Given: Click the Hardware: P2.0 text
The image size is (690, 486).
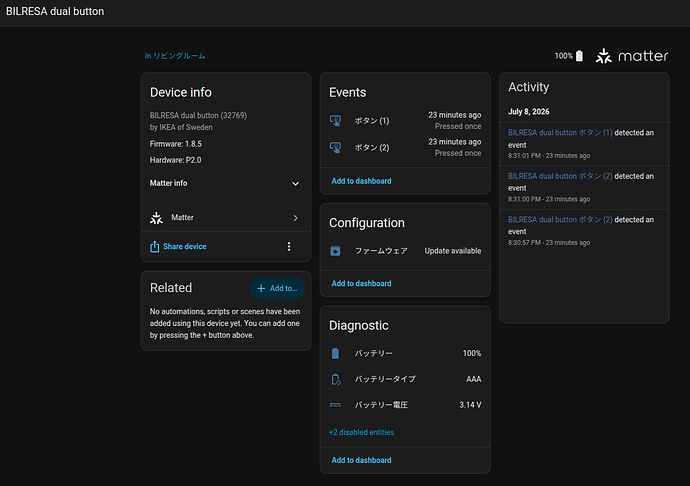Looking at the screenshot, I should tap(175, 160).
